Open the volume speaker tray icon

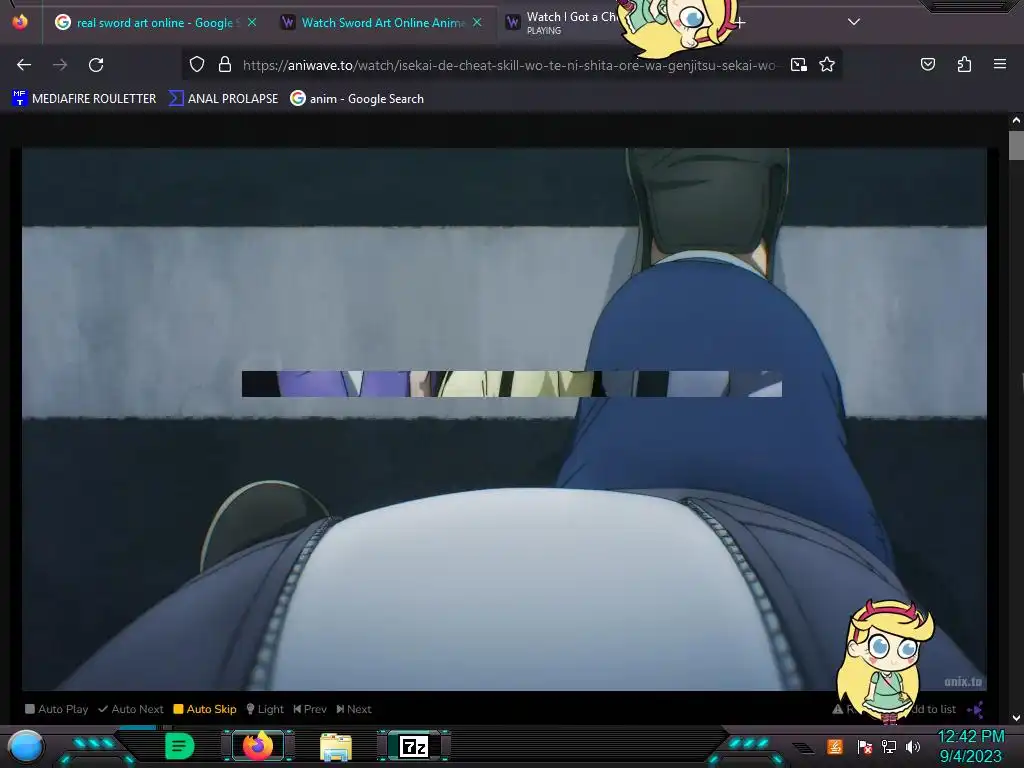tap(913, 747)
